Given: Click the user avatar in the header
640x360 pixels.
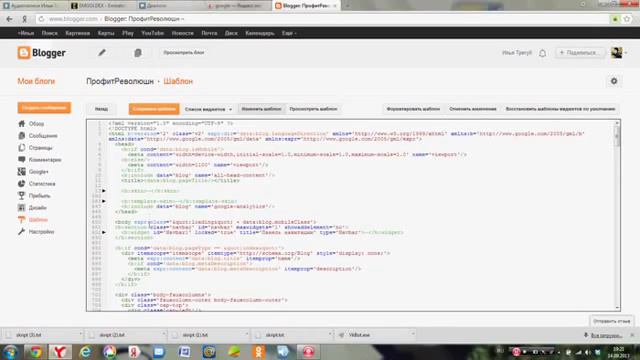Looking at the screenshot, I should tap(616, 53).
